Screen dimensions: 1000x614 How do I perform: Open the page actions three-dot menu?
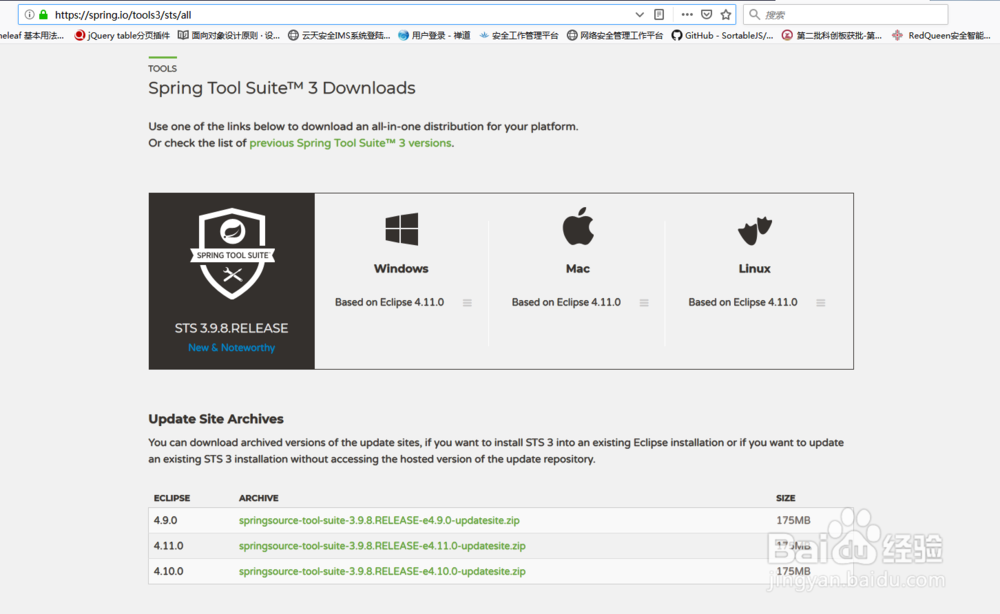pos(687,15)
